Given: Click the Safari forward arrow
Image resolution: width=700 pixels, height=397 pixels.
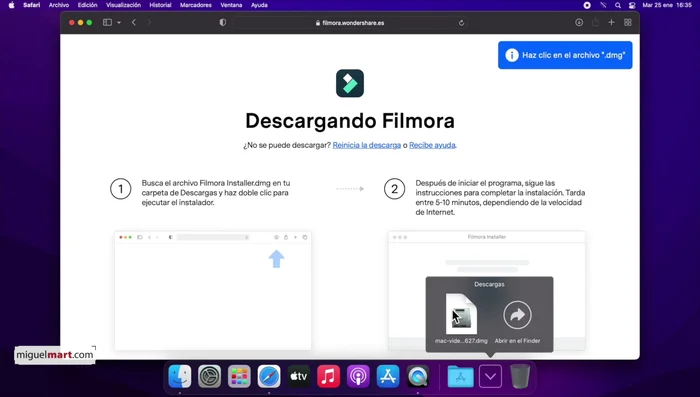Looking at the screenshot, I should tap(150, 22).
